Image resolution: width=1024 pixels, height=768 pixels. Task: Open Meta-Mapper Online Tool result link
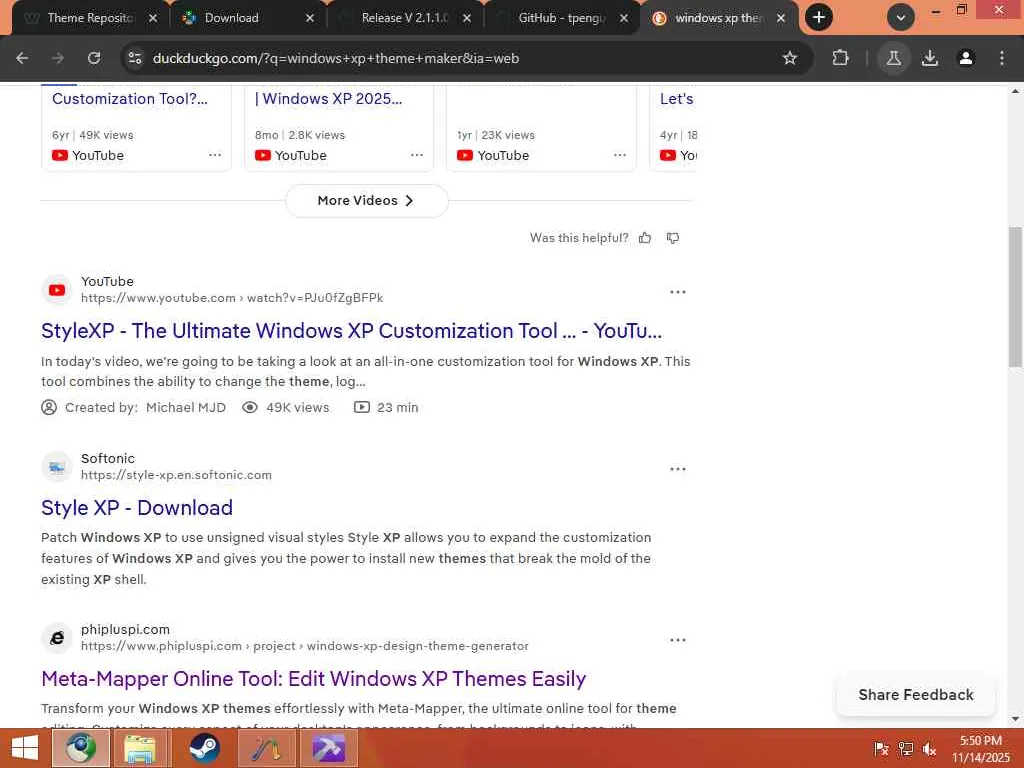point(313,679)
